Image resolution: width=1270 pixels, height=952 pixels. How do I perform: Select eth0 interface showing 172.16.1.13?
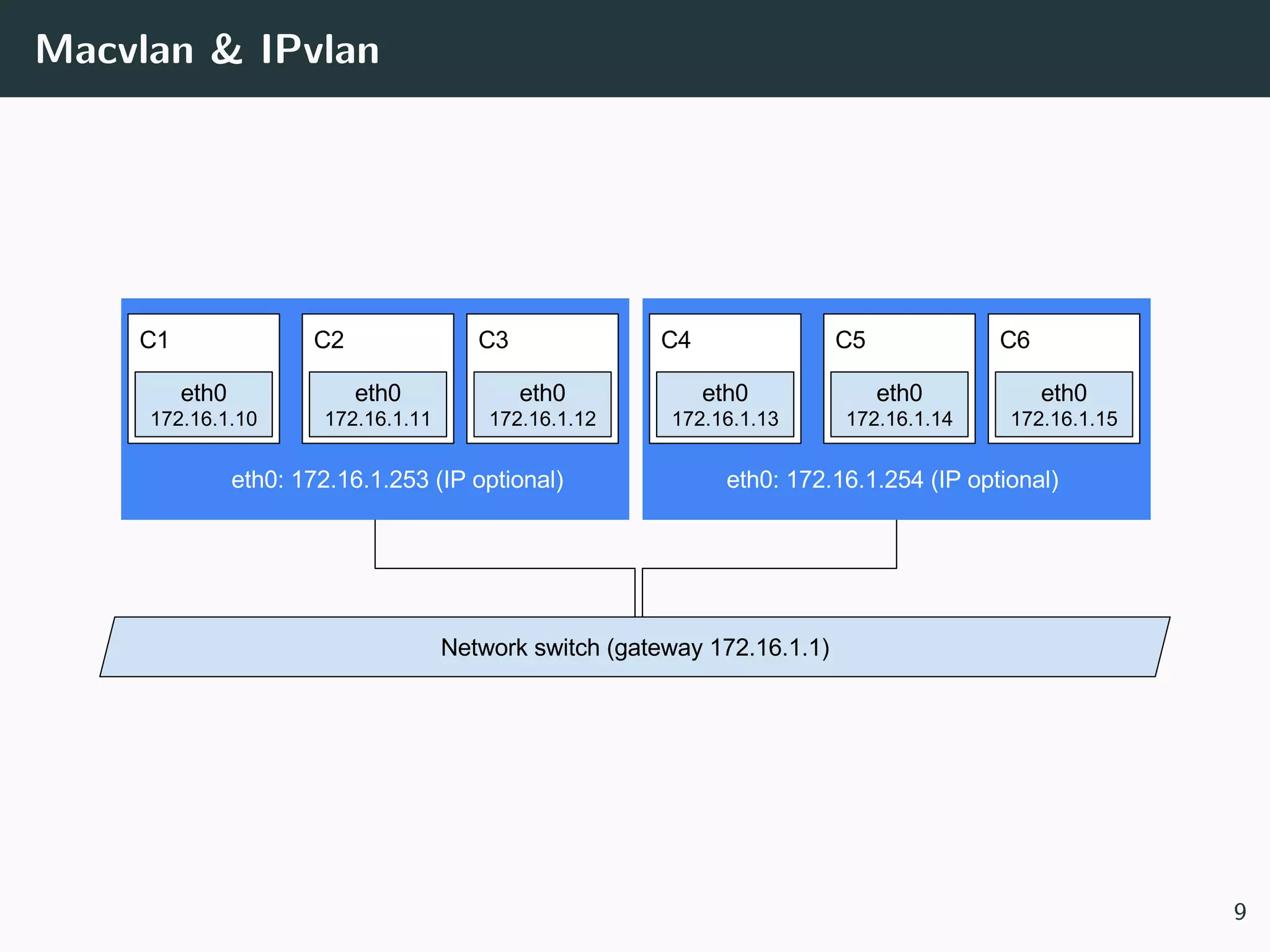pyautogui.click(x=725, y=405)
